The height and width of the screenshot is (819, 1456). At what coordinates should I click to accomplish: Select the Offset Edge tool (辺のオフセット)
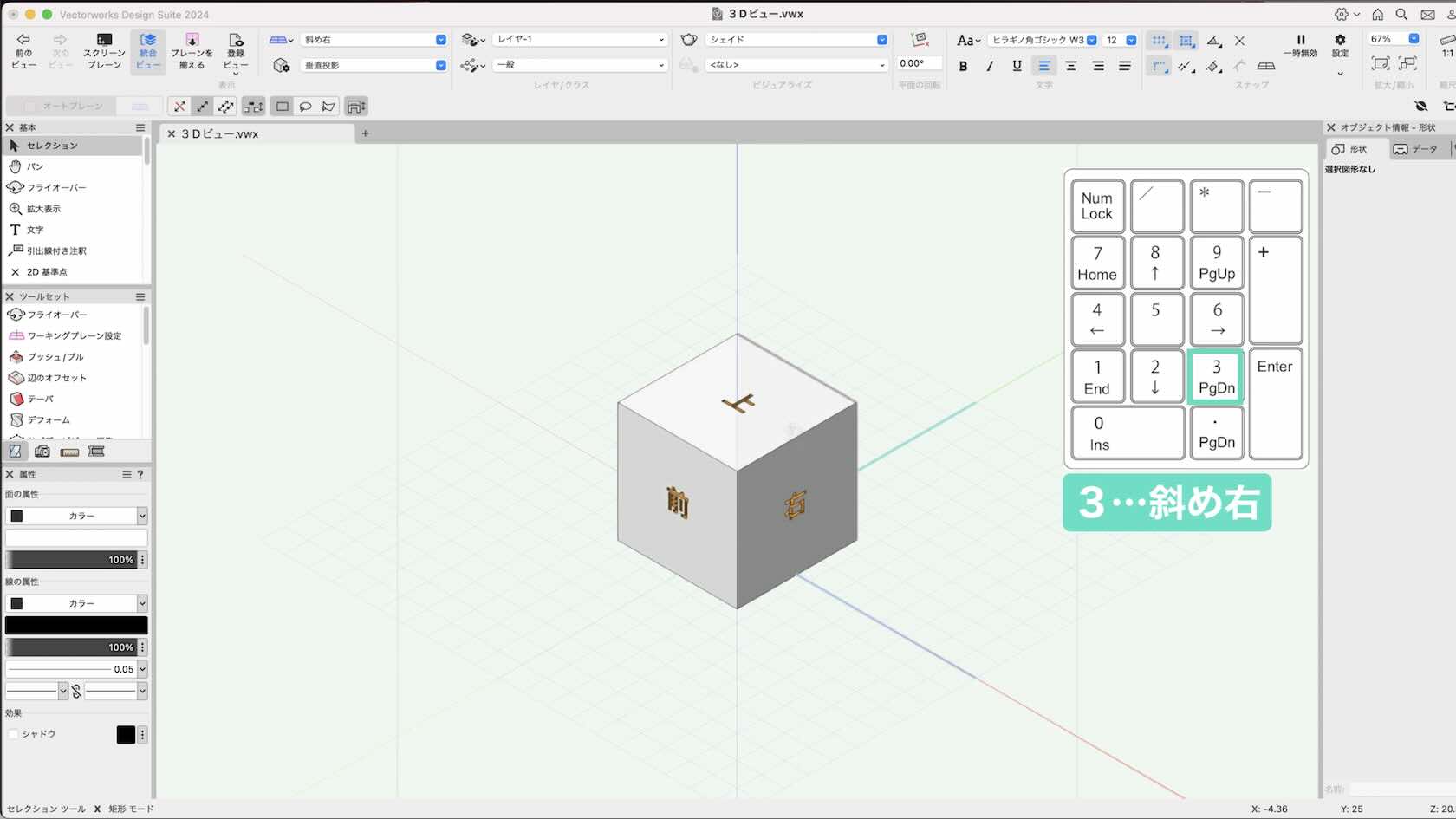point(74,378)
